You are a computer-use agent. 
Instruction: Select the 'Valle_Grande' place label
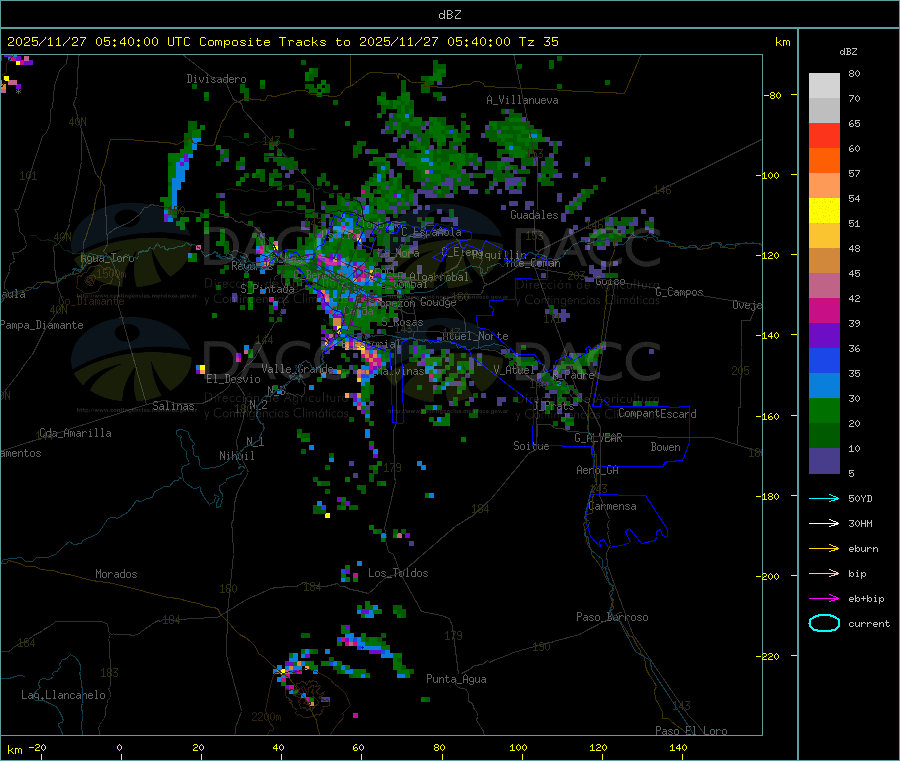pos(297,368)
